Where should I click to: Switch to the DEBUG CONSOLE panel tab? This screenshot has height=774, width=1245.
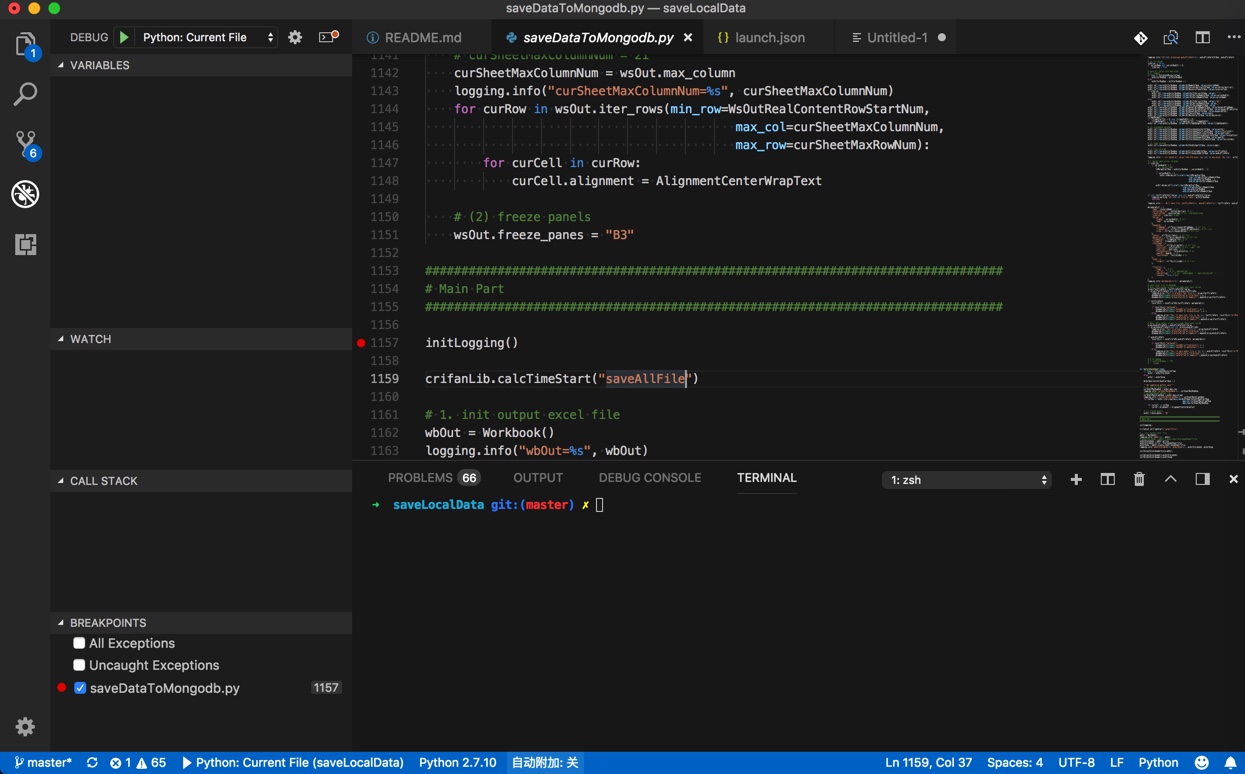click(x=649, y=478)
